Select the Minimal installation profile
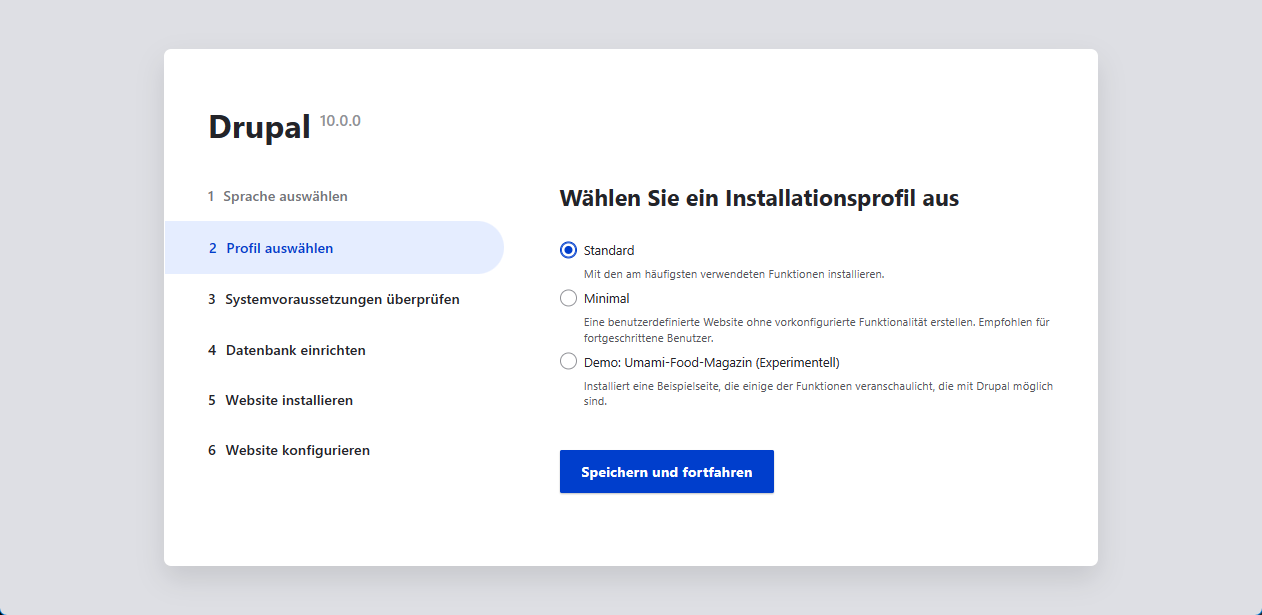1262x615 pixels. tap(568, 297)
